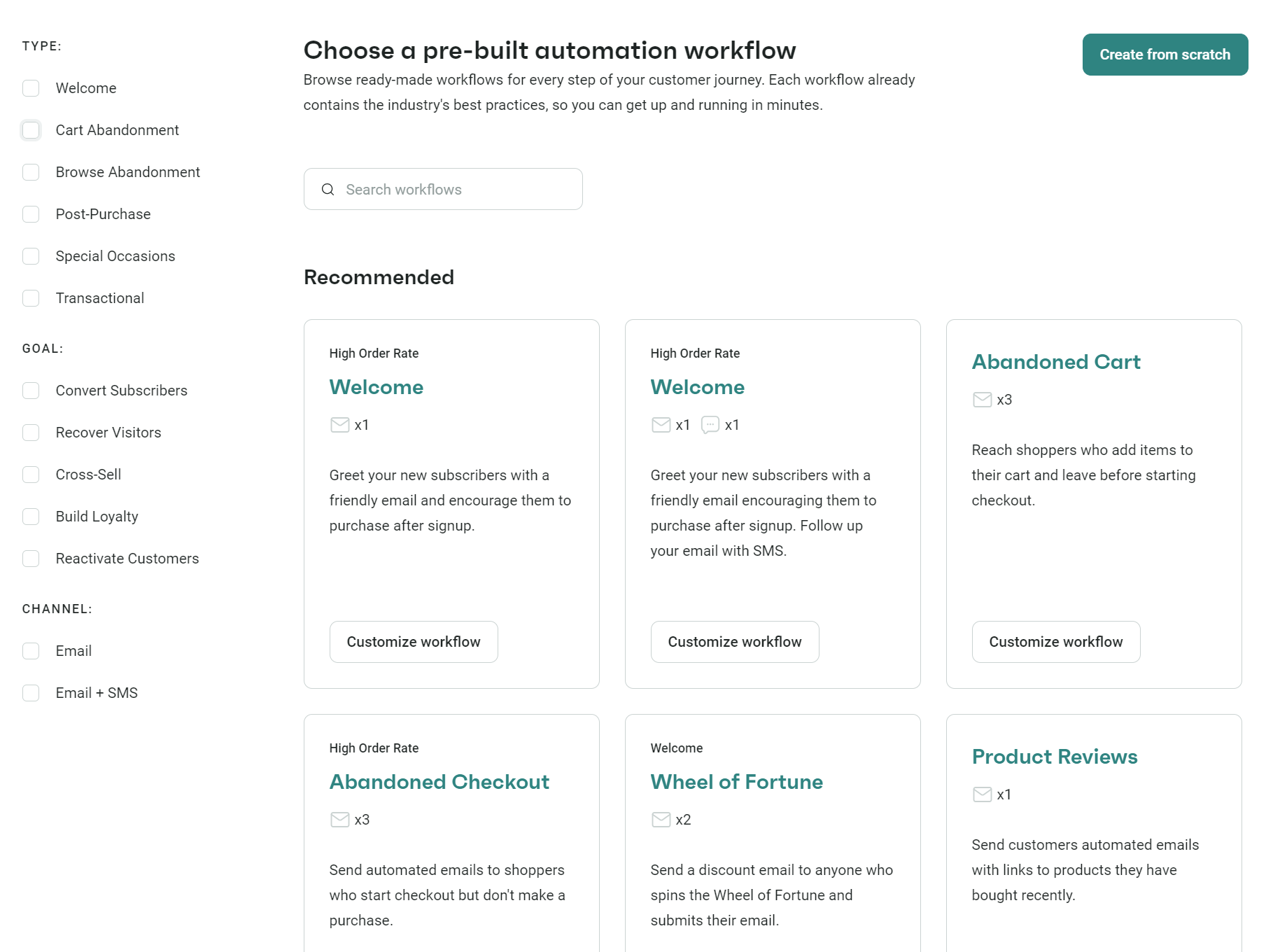The height and width of the screenshot is (952, 1266).
Task: Click the Create from scratch button
Action: click(x=1165, y=54)
